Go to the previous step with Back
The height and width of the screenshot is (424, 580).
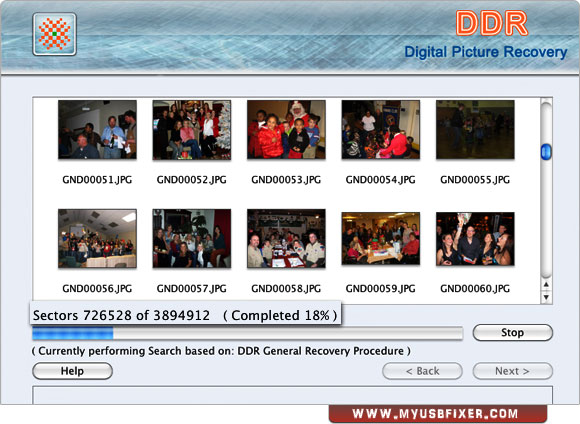[422, 371]
